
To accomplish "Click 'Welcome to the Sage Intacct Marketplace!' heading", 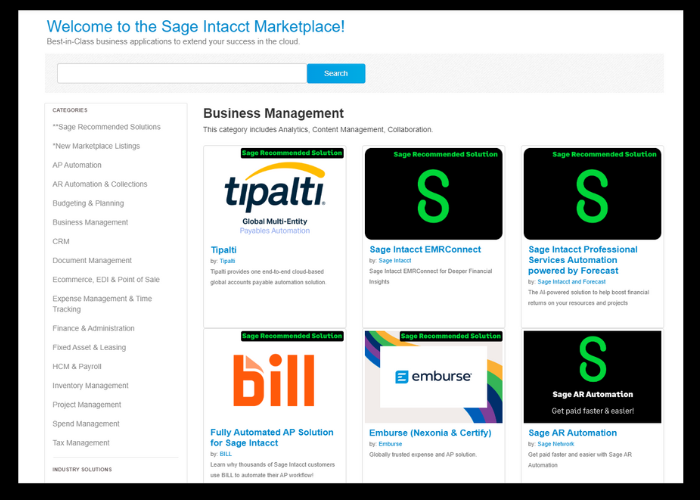I will click(196, 26).
